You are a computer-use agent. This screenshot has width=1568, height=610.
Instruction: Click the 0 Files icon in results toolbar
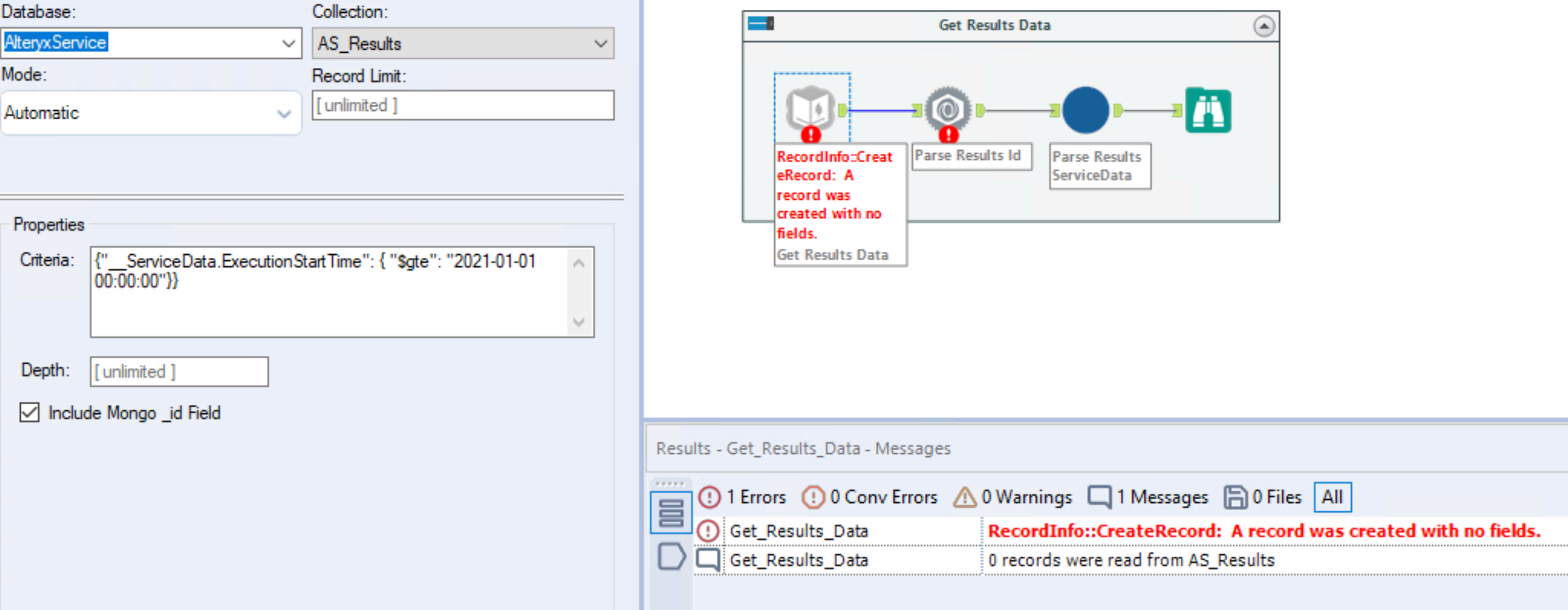pyautogui.click(x=1236, y=497)
